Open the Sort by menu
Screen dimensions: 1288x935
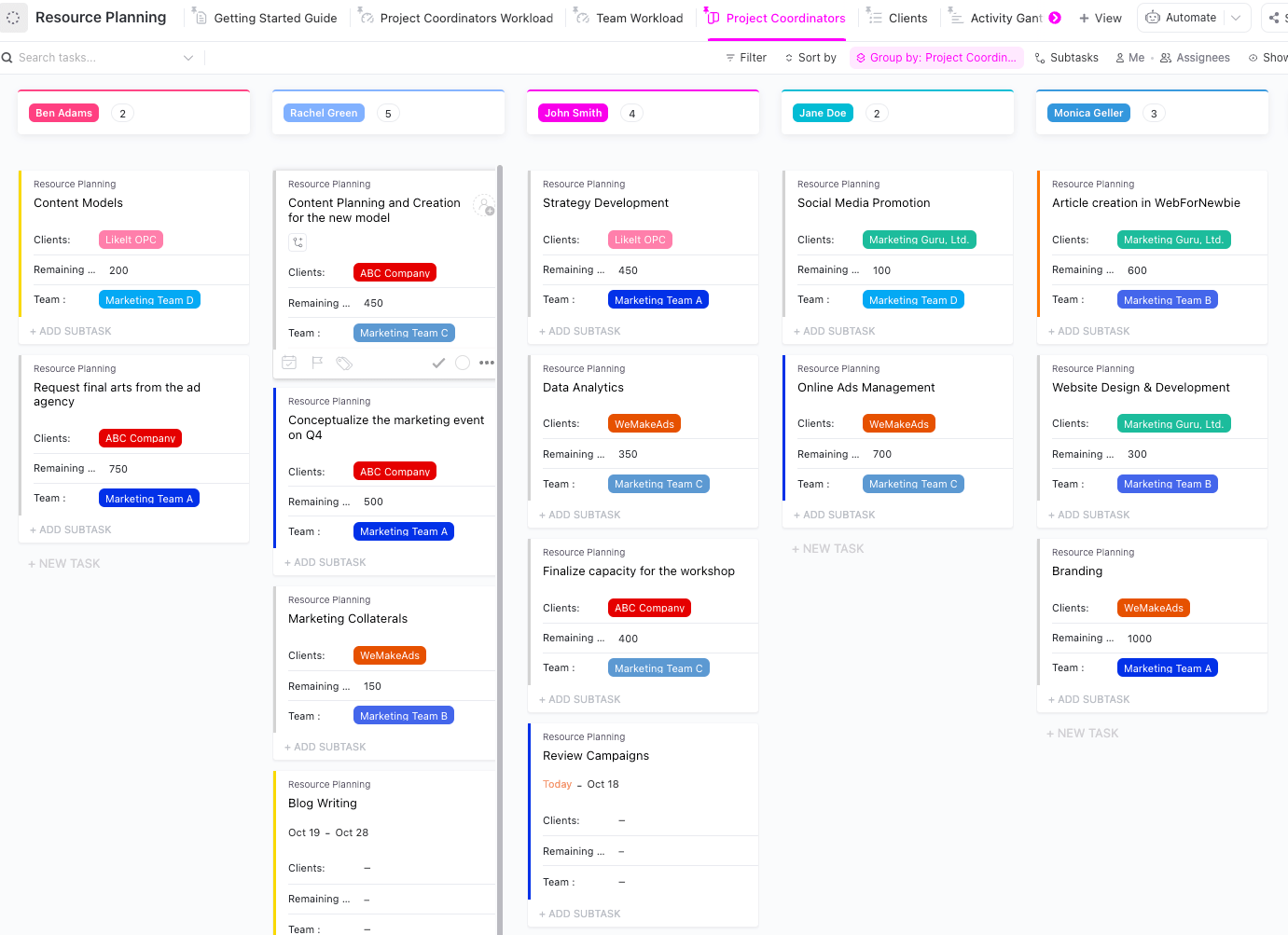point(810,58)
